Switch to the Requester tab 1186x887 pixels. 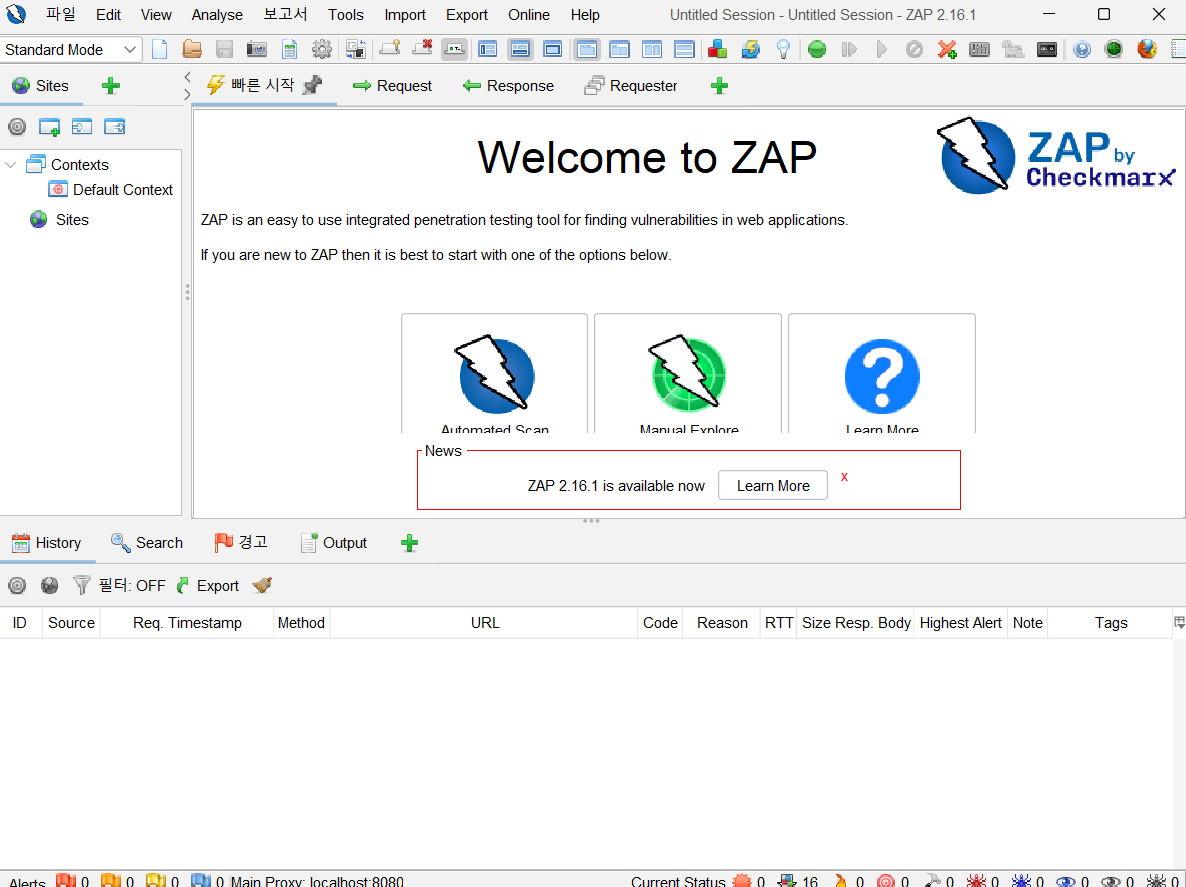[631, 86]
